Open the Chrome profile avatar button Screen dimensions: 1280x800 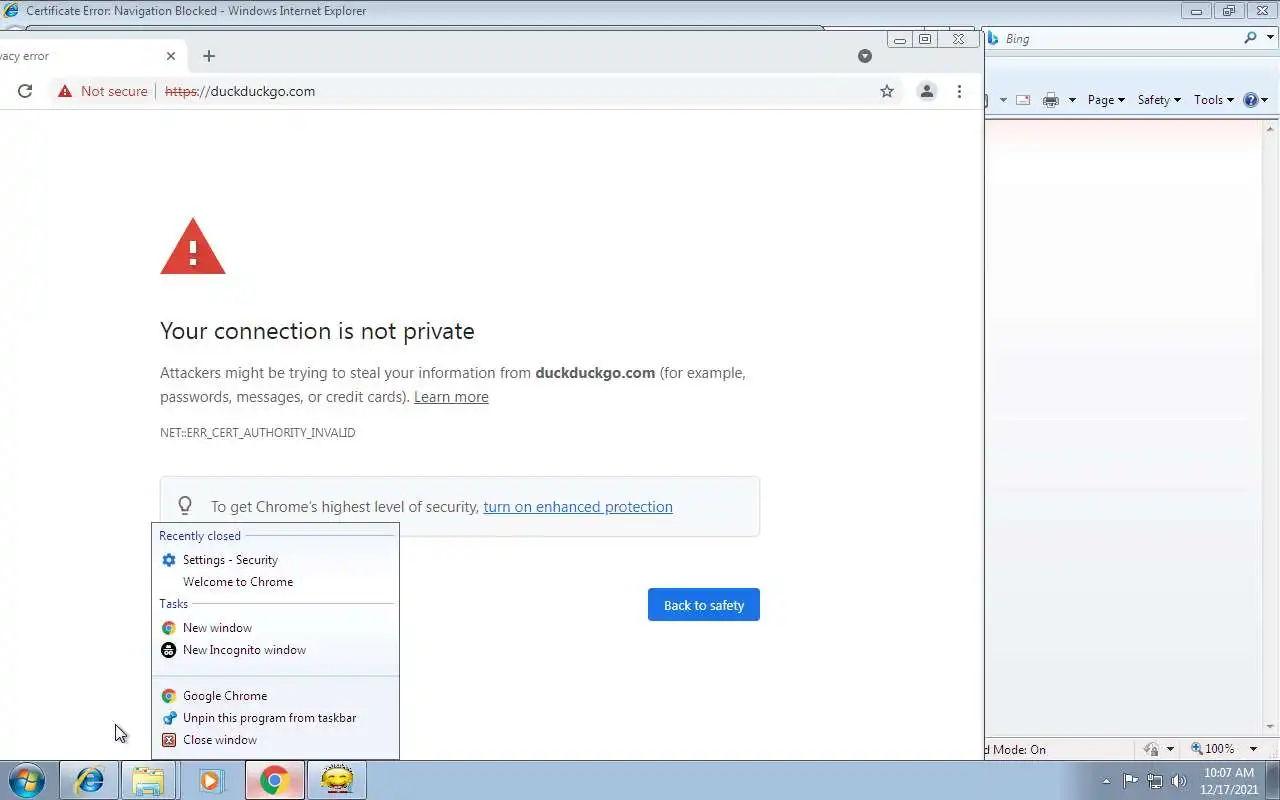click(927, 91)
